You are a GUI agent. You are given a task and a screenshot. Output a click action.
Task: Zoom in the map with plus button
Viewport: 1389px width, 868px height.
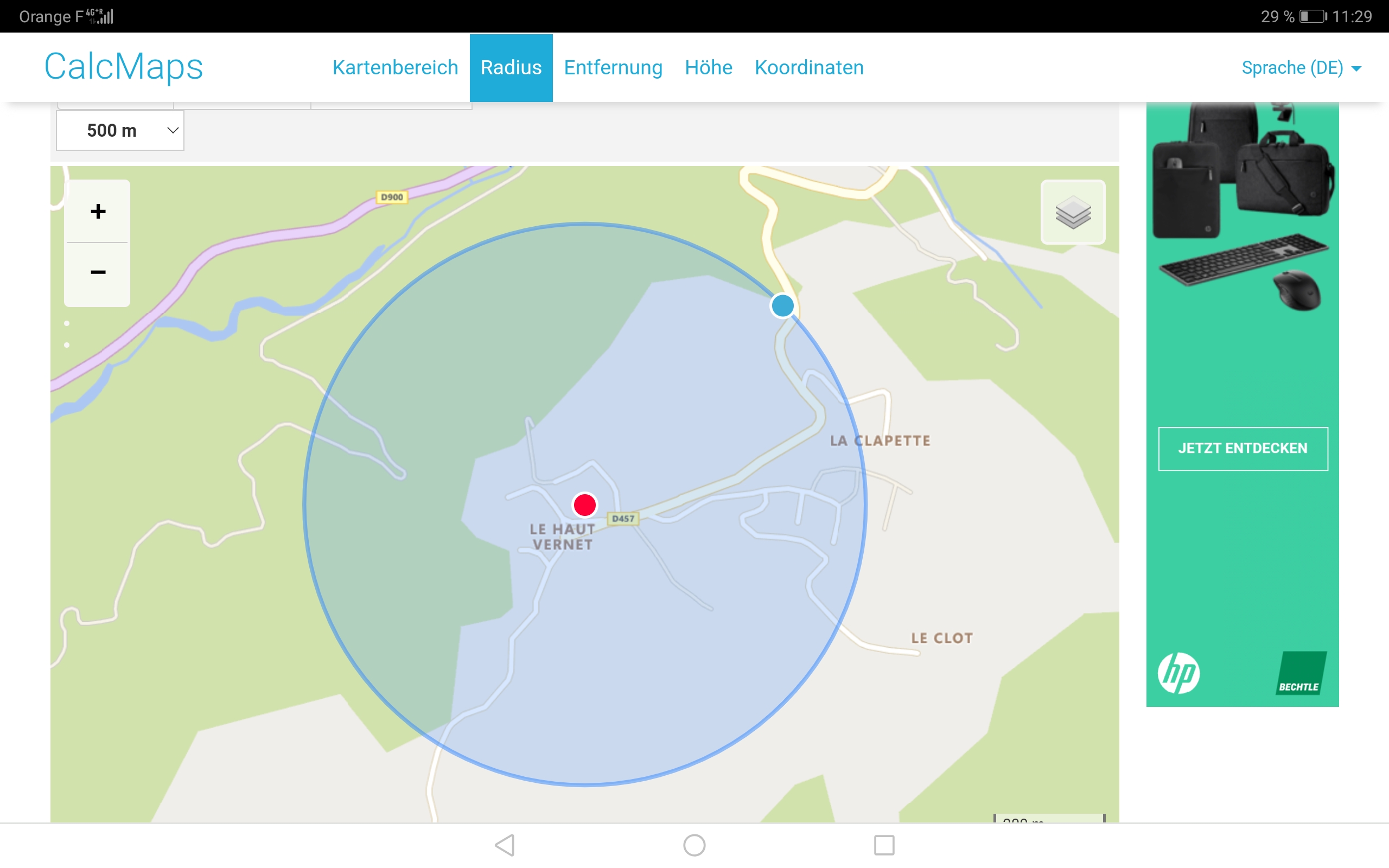pyautogui.click(x=98, y=211)
